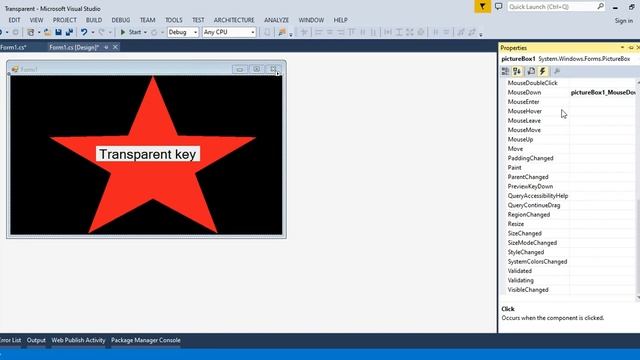Open the New Project dropdown arrow

(x=38, y=33)
